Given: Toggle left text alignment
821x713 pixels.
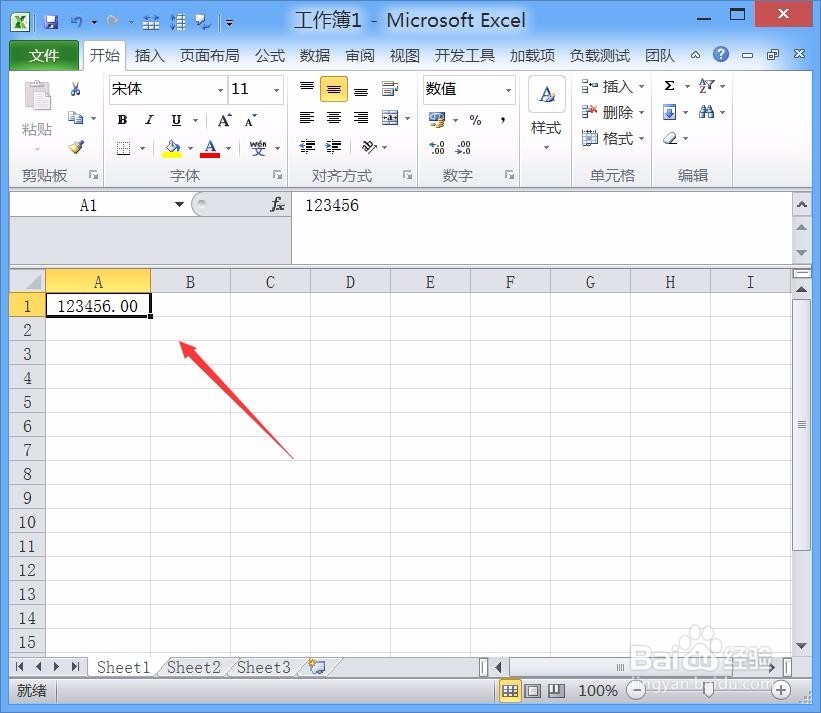Looking at the screenshot, I should click(x=307, y=118).
